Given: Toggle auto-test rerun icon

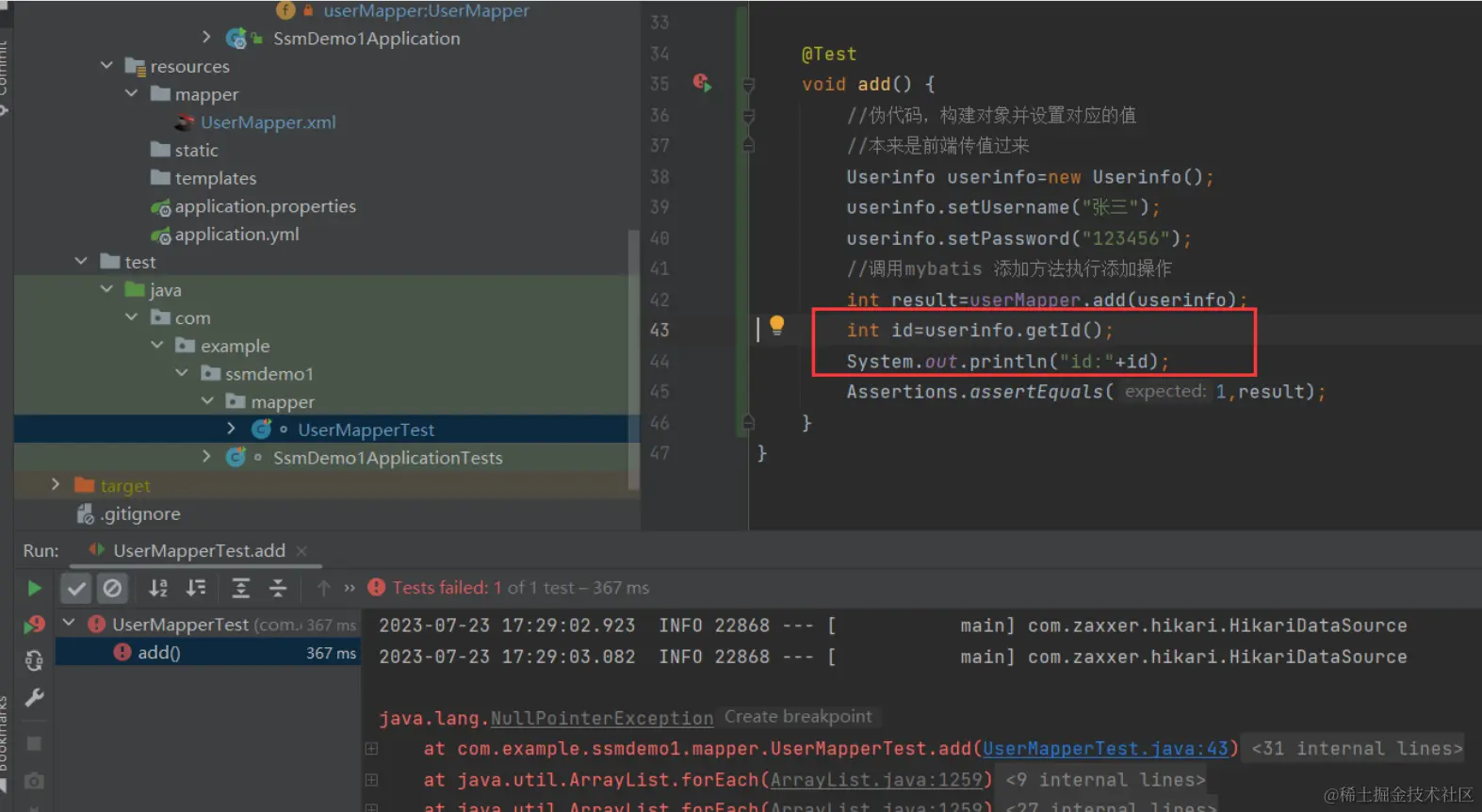Looking at the screenshot, I should click(x=35, y=661).
